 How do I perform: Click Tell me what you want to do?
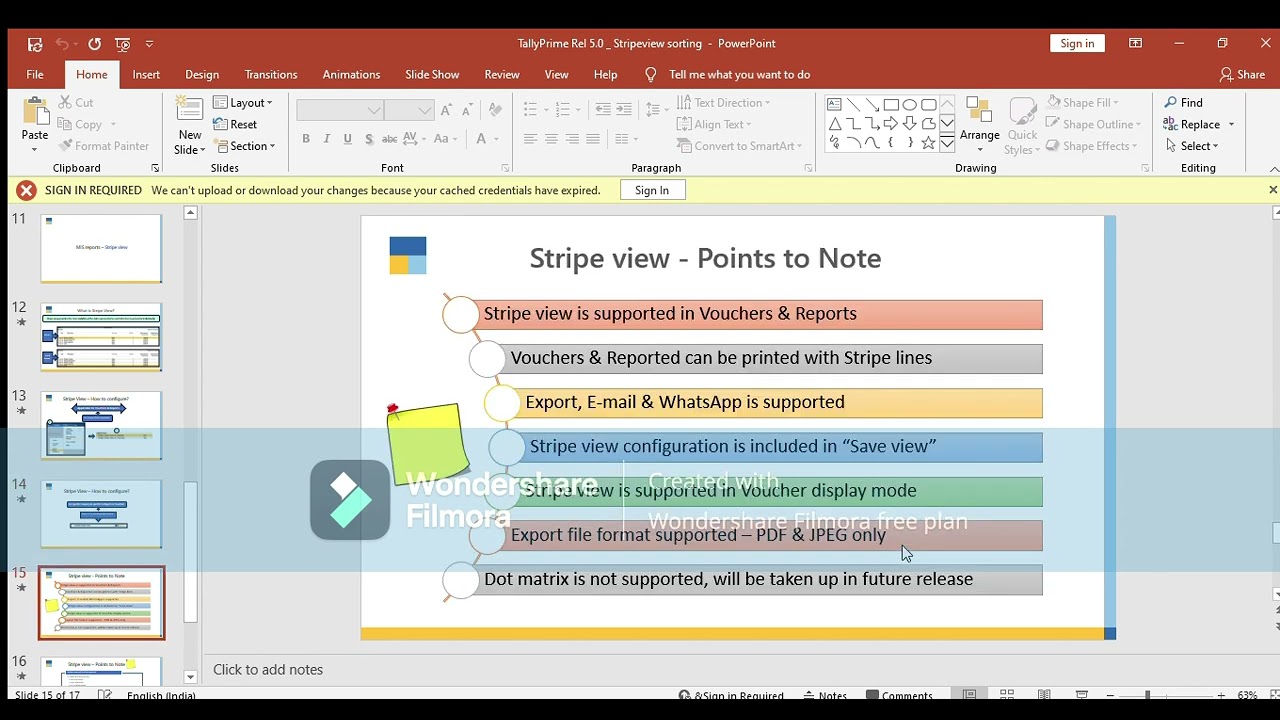tap(739, 74)
